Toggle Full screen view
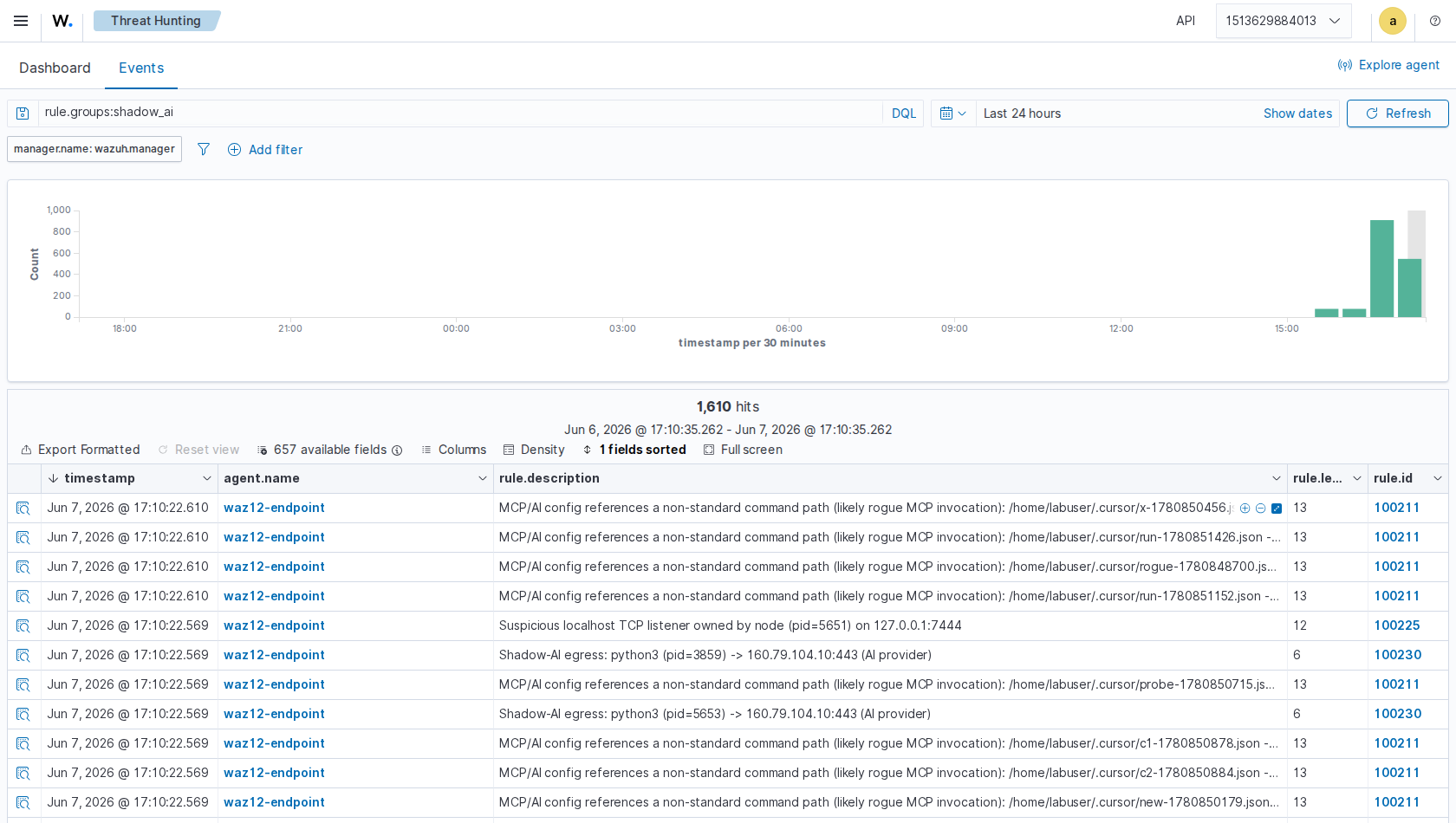Image resolution: width=1456 pixels, height=823 pixels. click(743, 450)
